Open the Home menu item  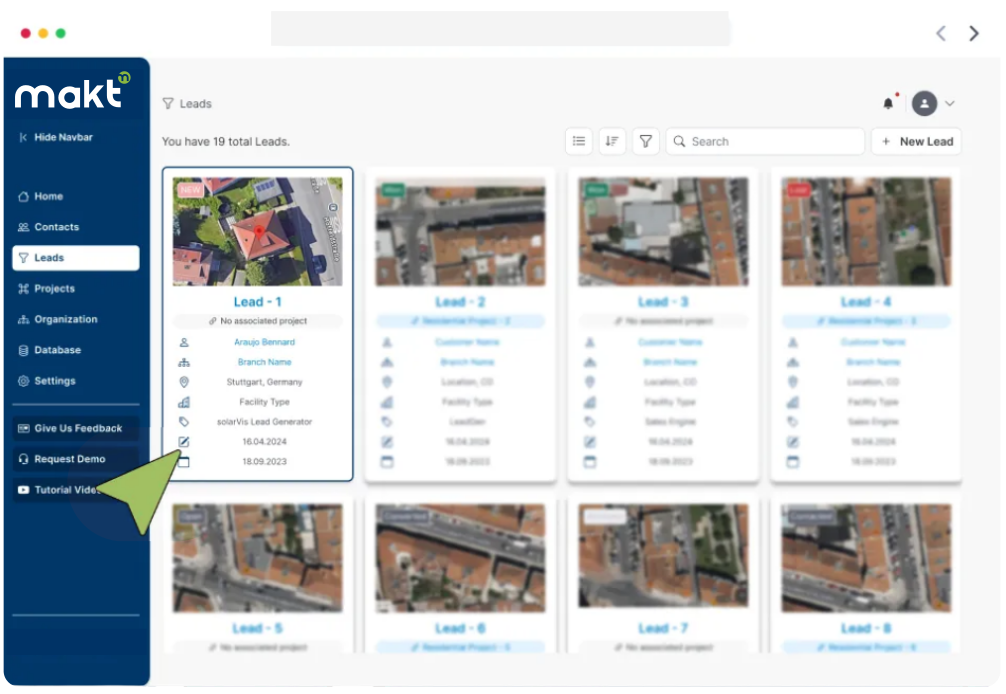coord(48,196)
